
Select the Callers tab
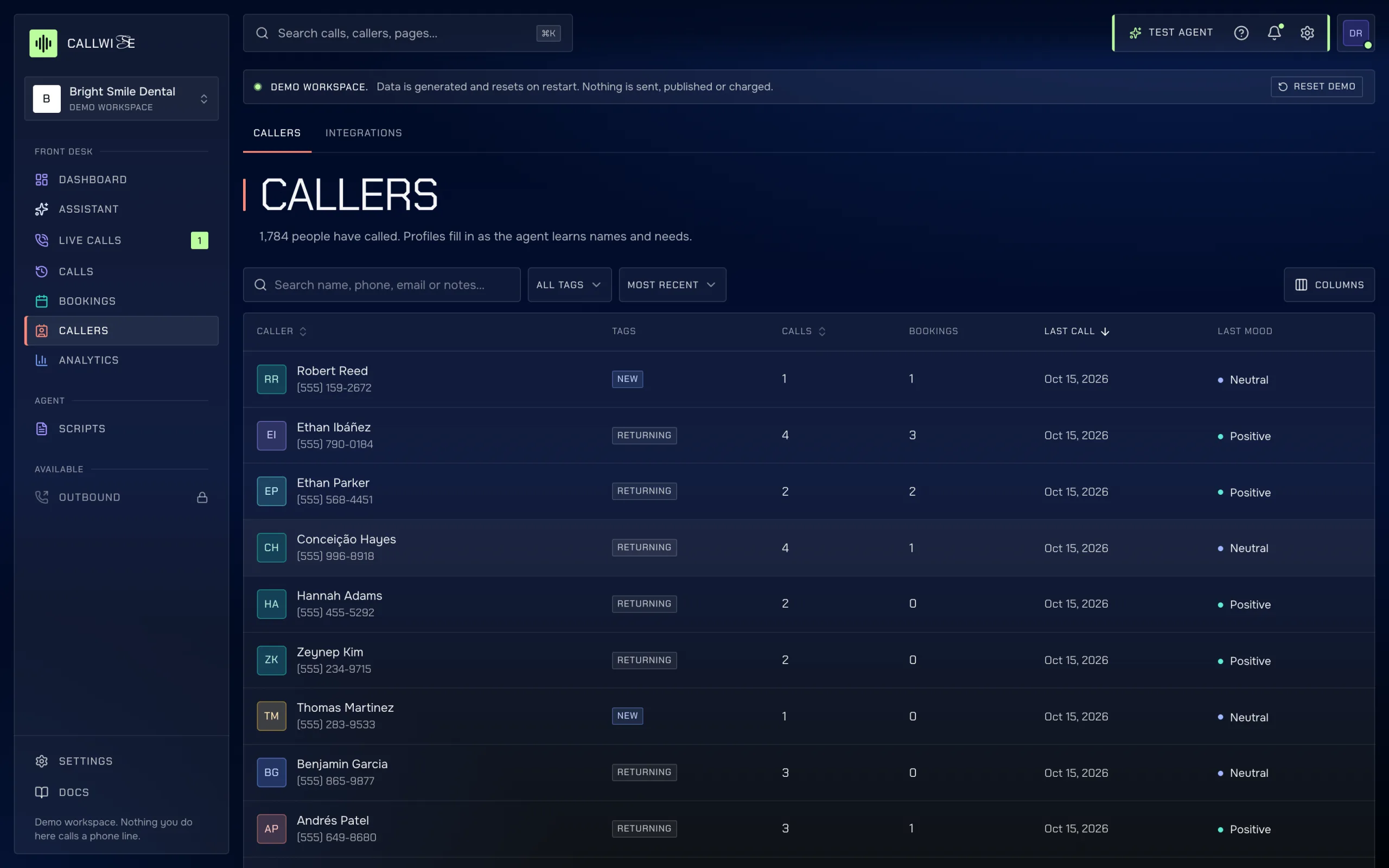click(x=277, y=132)
